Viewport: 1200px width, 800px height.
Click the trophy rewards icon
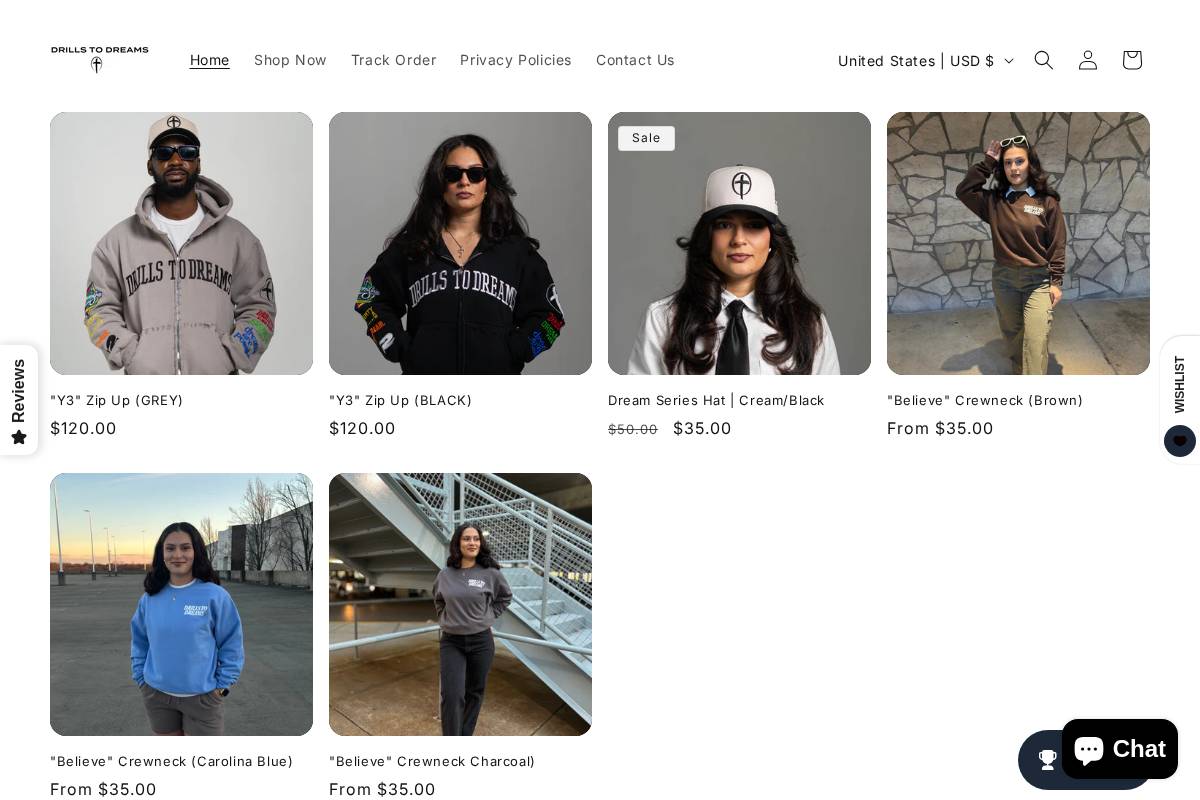pyautogui.click(x=1046, y=760)
